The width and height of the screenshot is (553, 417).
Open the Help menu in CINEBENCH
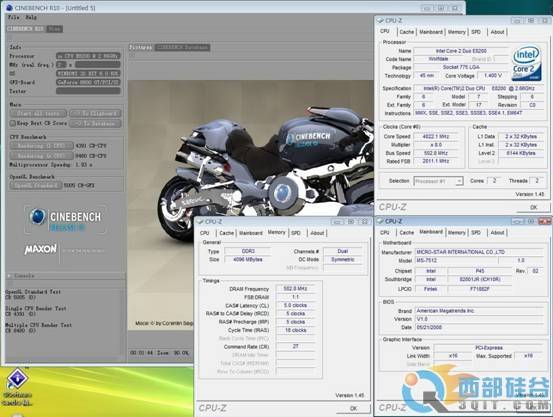coord(31,17)
